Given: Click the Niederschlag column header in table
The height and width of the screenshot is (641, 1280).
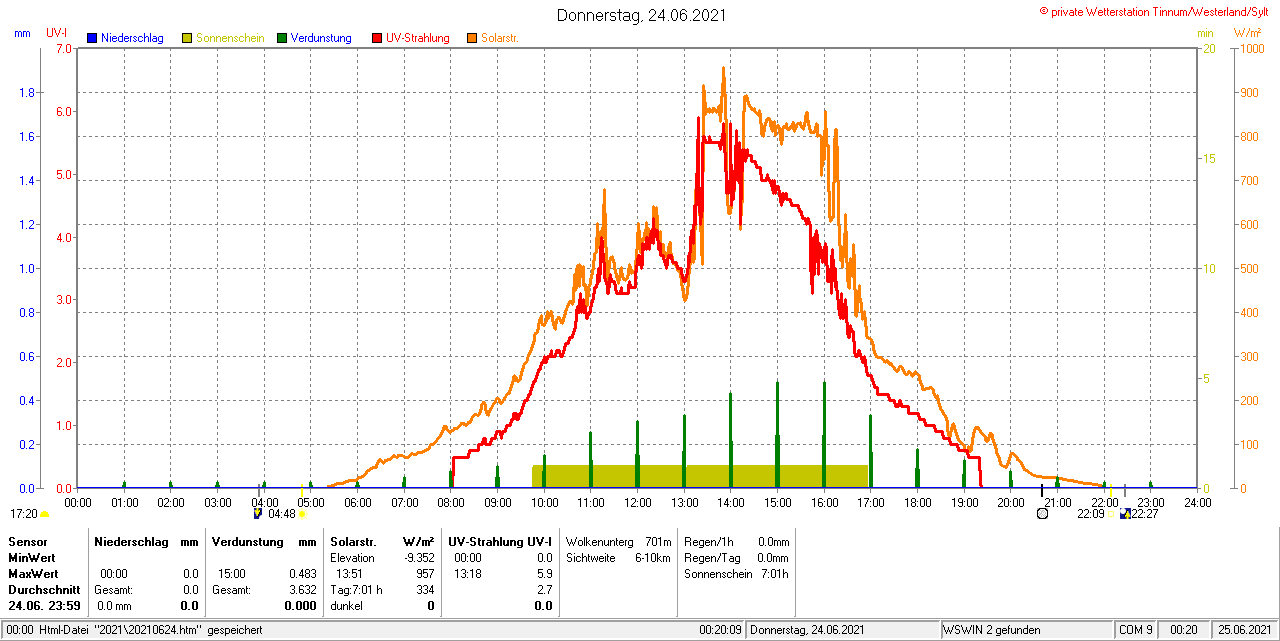Looking at the screenshot, I should point(132,541).
